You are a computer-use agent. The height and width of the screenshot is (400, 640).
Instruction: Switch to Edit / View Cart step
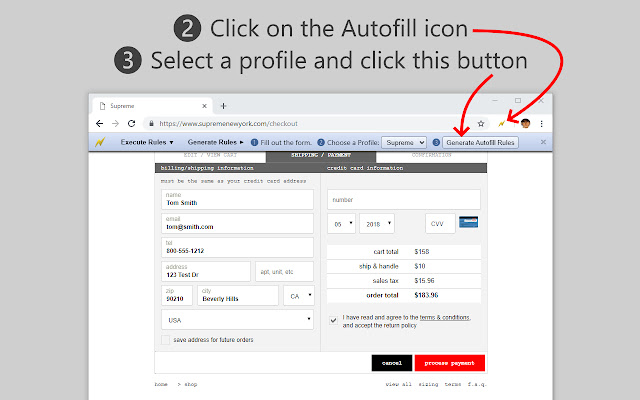click(x=210, y=155)
